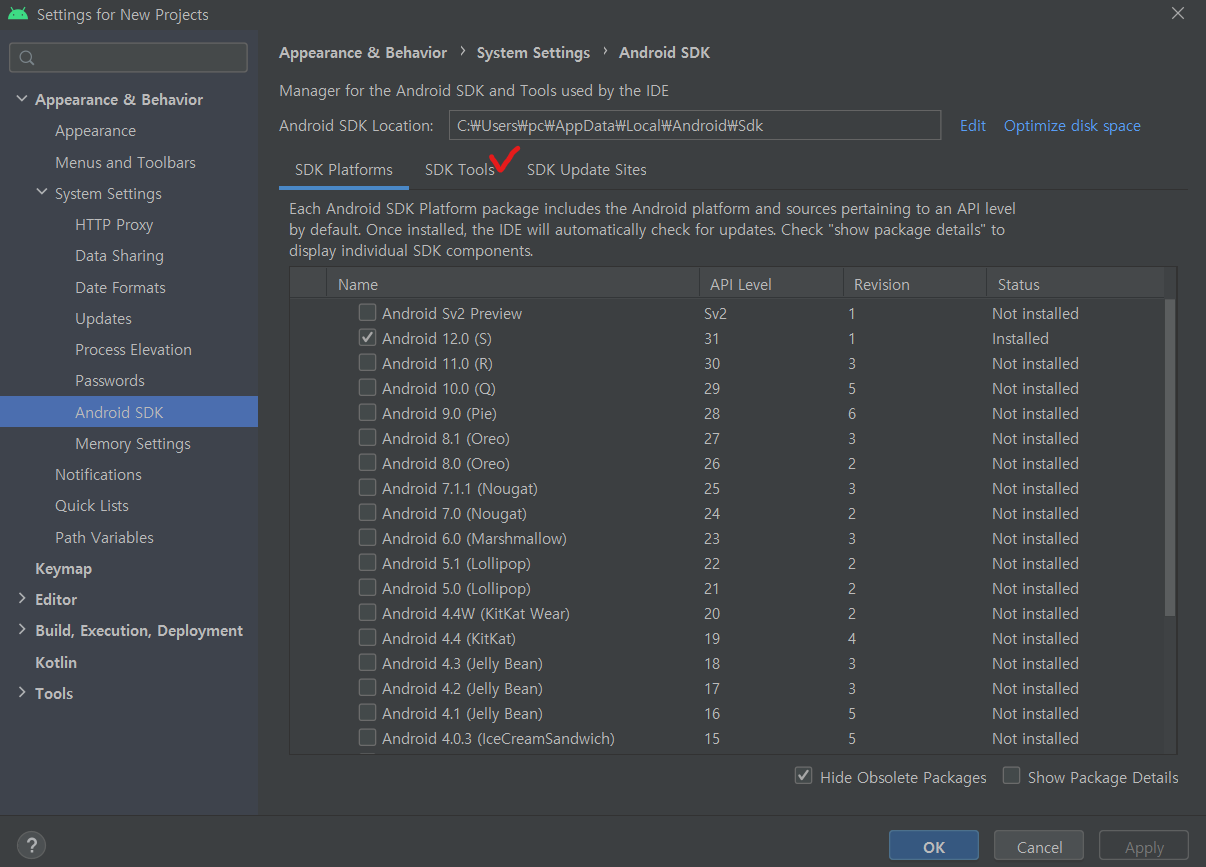Check the Android 6.0 (Marshmallow) checkbox
The image size is (1206, 867).
point(368,538)
